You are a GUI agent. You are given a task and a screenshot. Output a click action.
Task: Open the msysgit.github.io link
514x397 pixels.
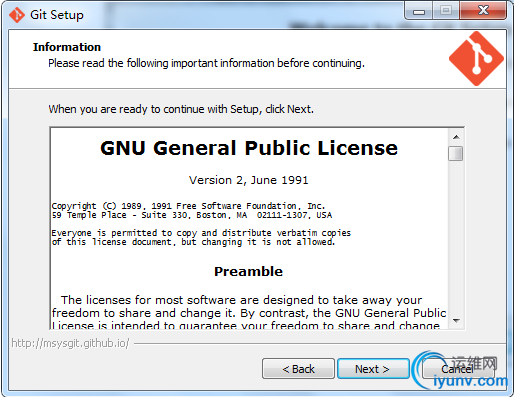[70, 343]
